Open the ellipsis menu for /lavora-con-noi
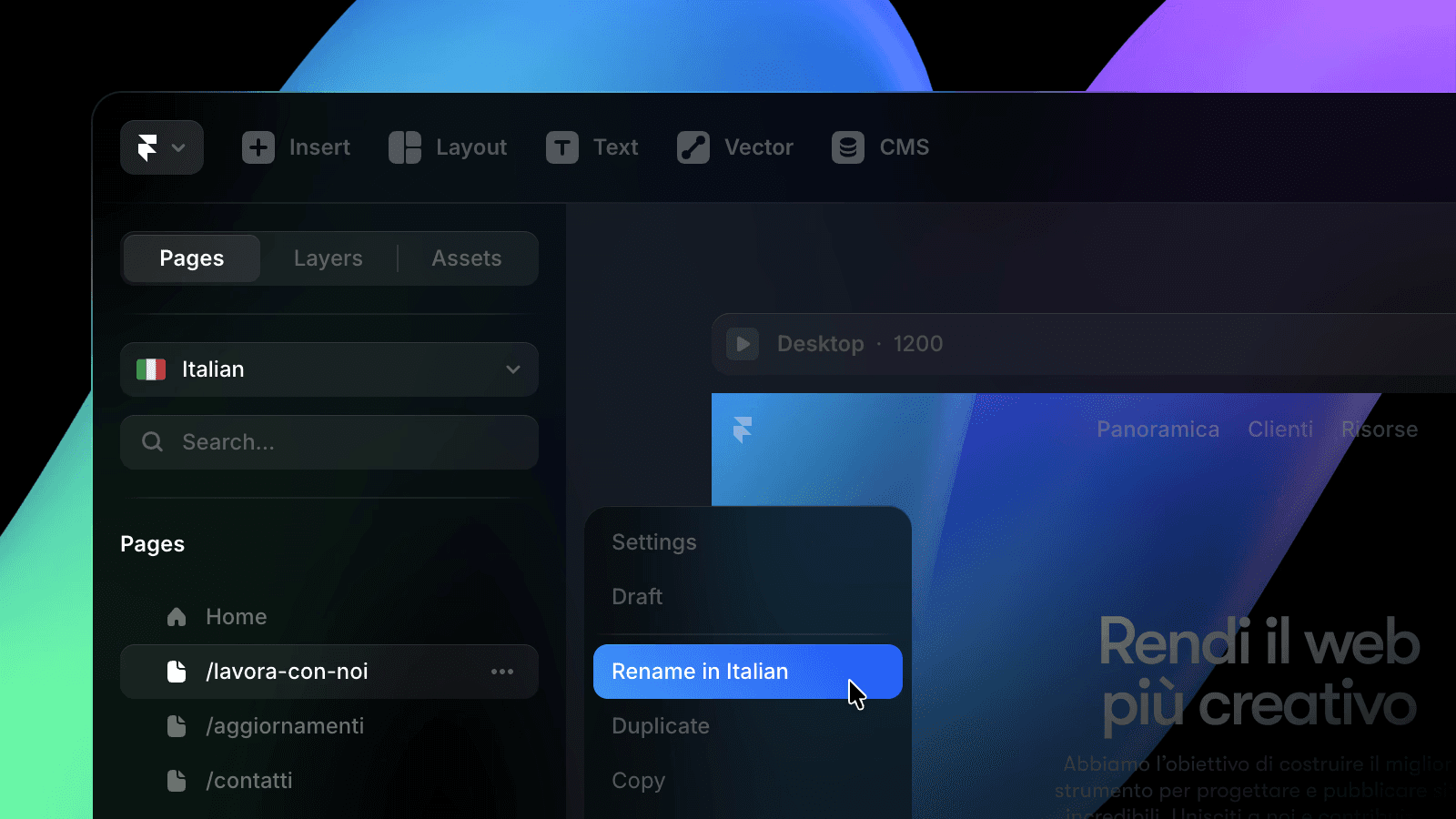 (502, 672)
